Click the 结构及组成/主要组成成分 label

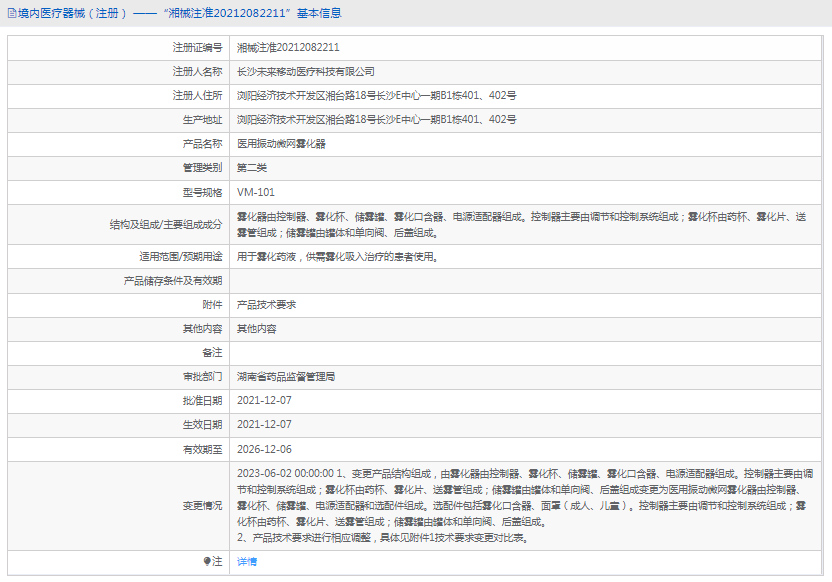[x=166, y=225]
